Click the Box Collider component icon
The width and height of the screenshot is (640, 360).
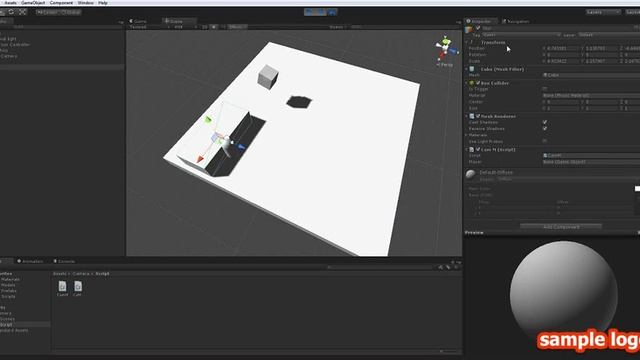[472, 83]
